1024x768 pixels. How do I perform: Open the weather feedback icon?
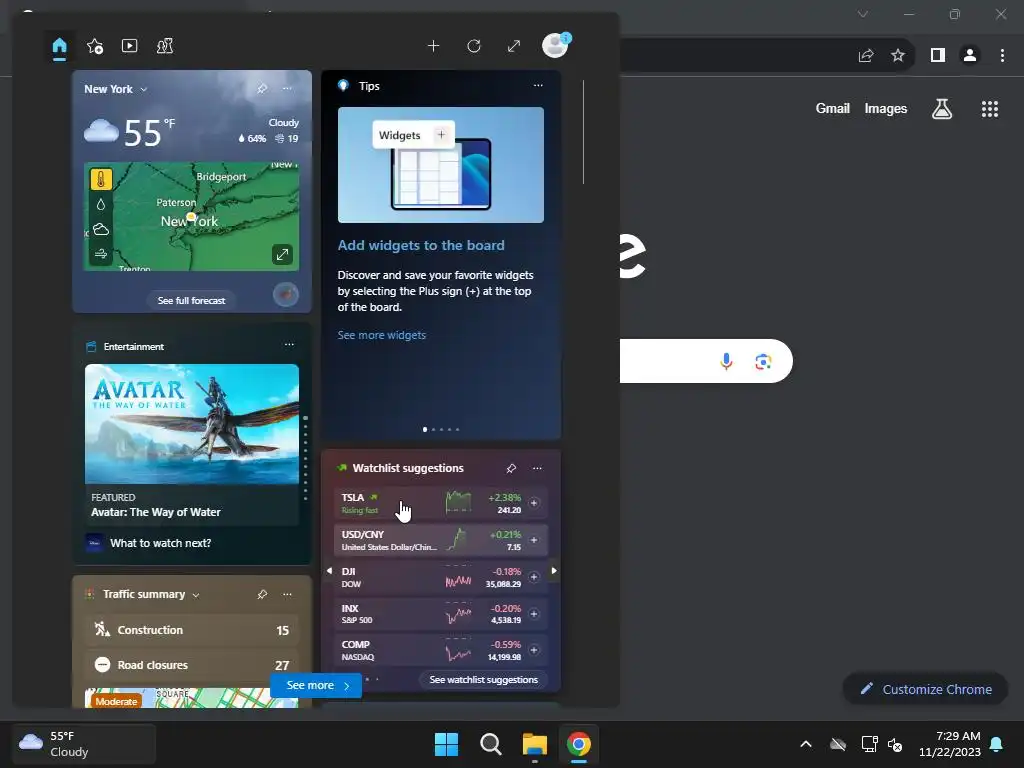tap(285, 295)
